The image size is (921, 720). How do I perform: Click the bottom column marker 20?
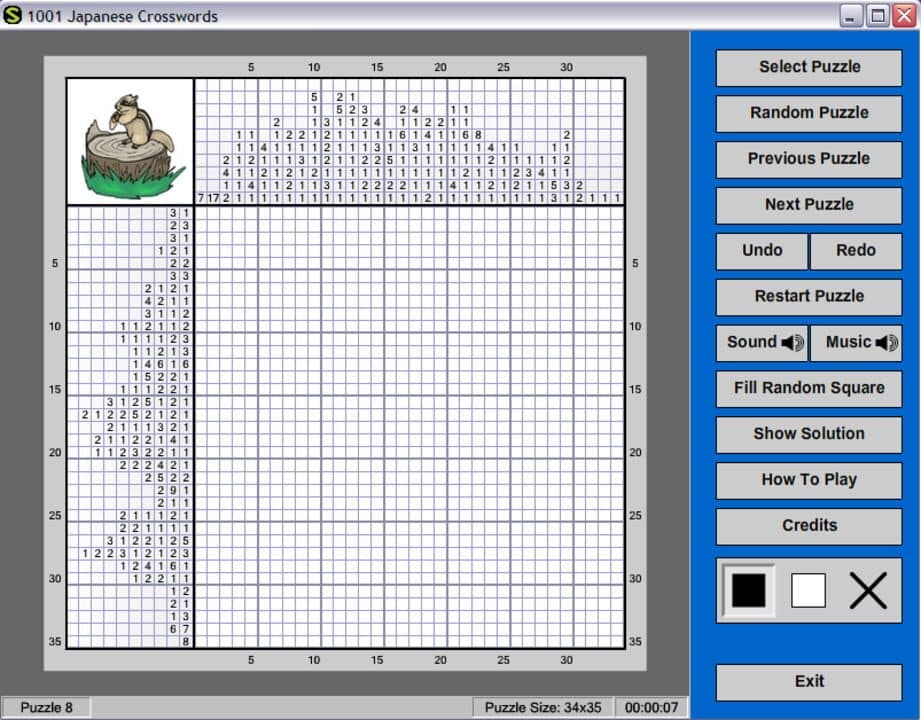click(x=441, y=660)
